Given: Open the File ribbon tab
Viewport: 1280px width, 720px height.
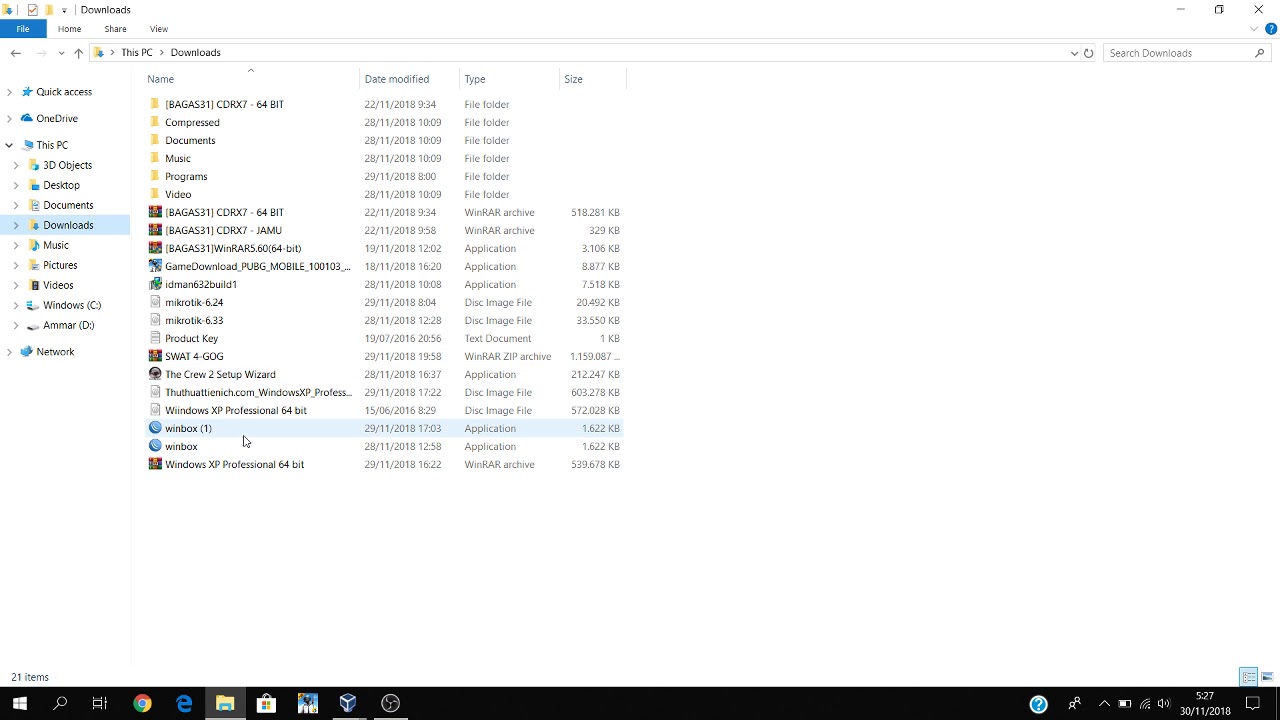Looking at the screenshot, I should [x=22, y=29].
